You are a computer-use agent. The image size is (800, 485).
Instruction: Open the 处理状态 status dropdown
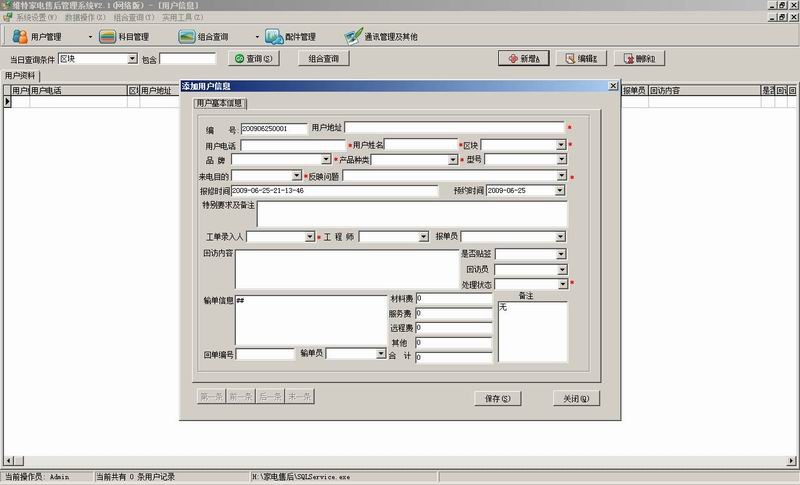561,285
